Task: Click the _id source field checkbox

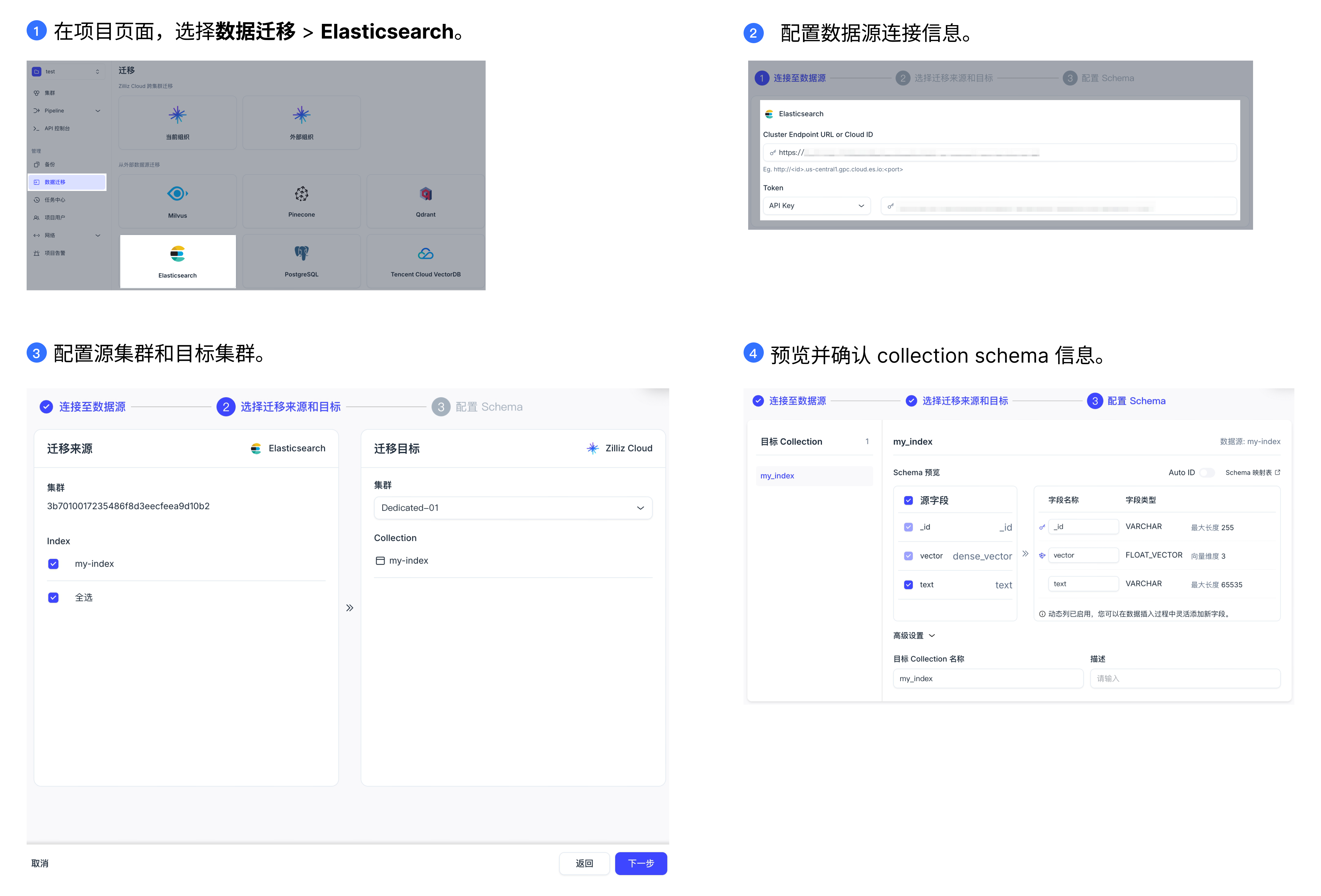Action: [x=908, y=527]
